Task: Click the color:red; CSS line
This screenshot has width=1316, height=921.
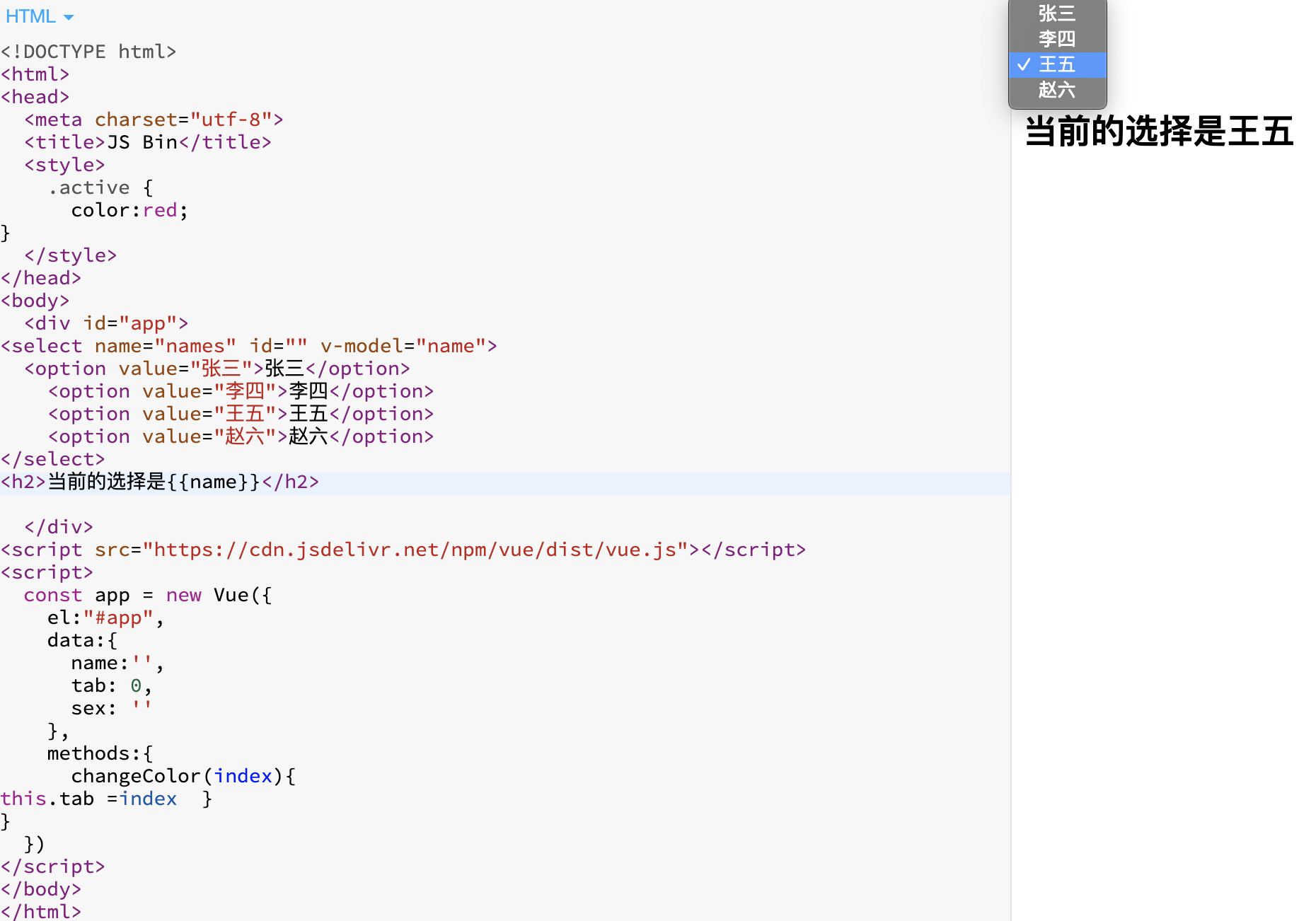Action: coord(129,210)
